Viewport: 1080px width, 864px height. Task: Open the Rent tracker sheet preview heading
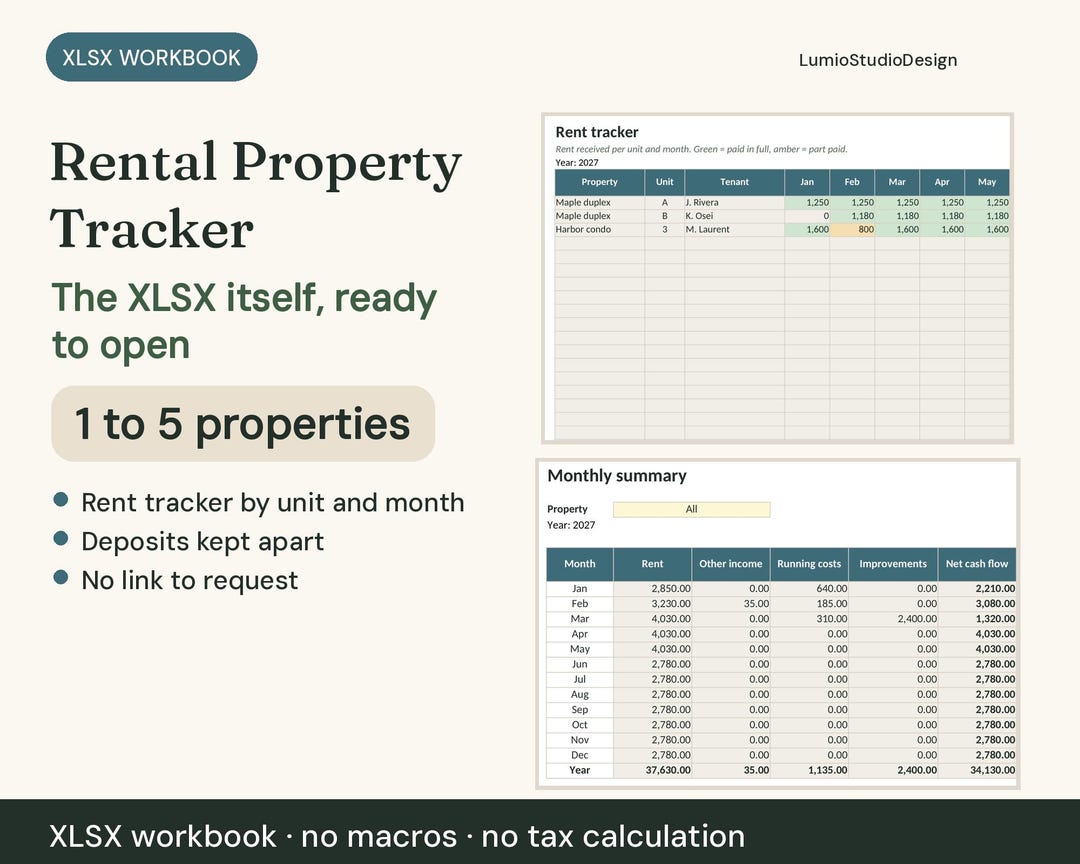click(x=596, y=132)
